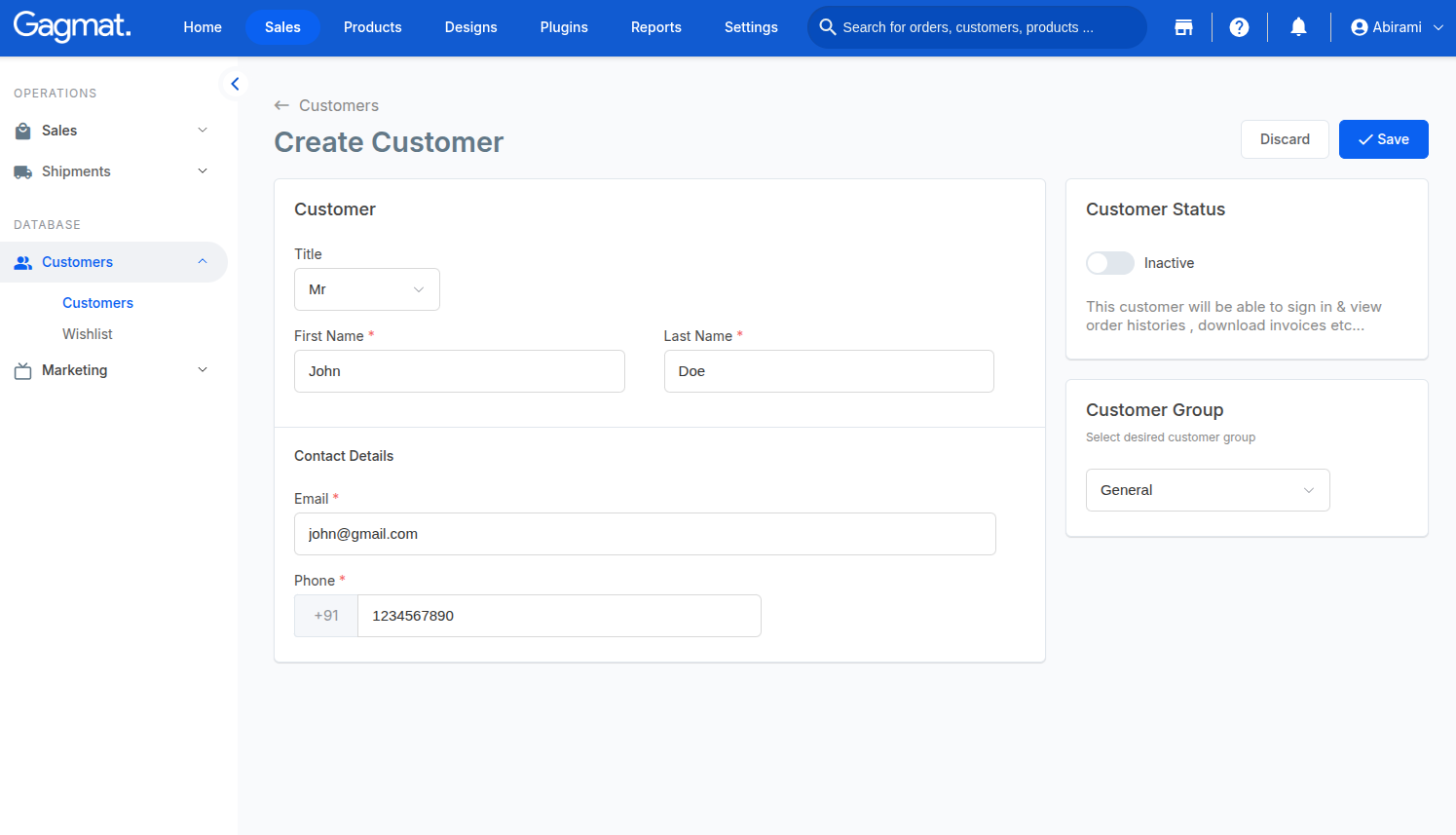
Task: Open the Plugins menu
Action: click(x=564, y=27)
